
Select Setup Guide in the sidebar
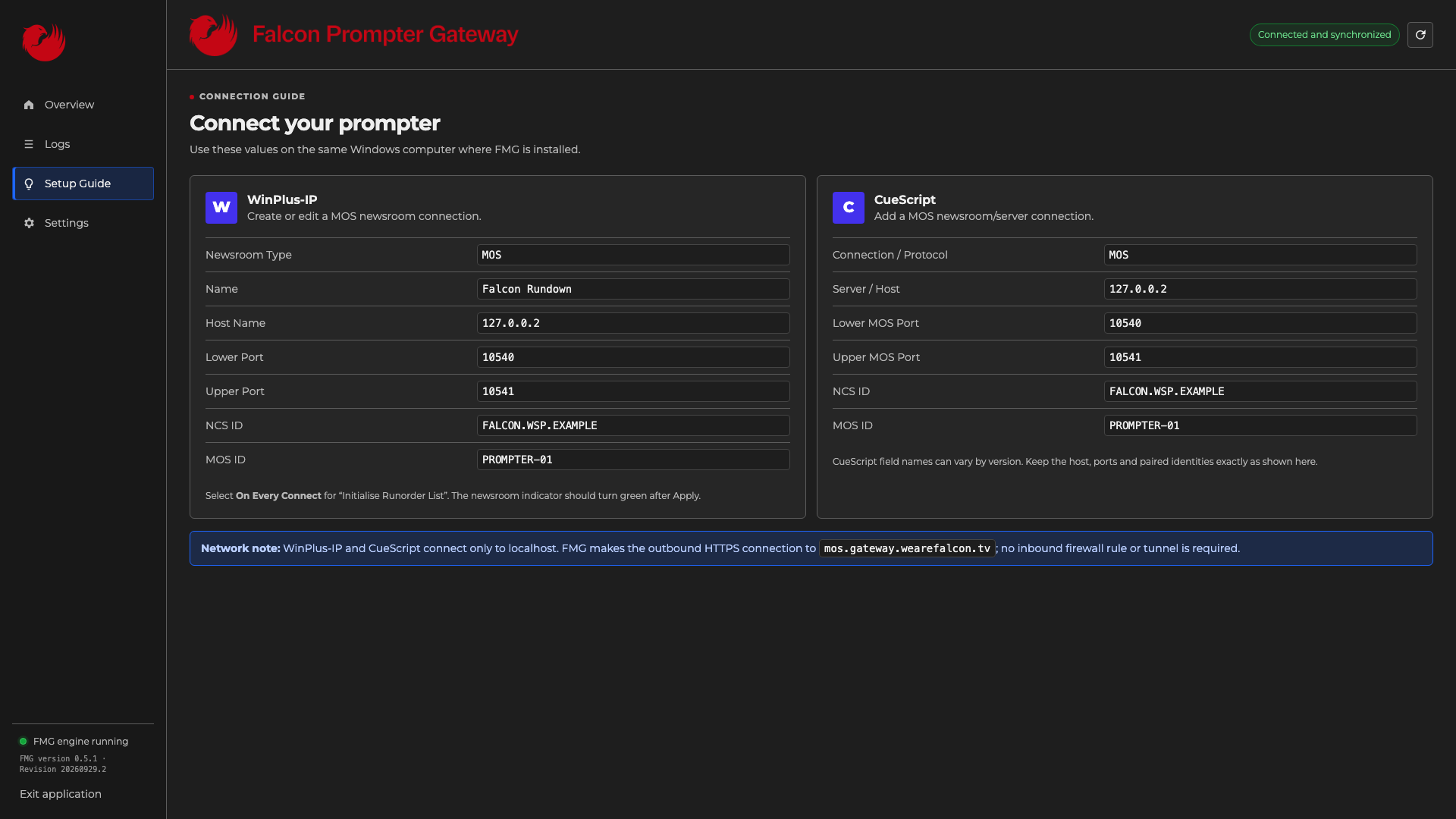(83, 184)
